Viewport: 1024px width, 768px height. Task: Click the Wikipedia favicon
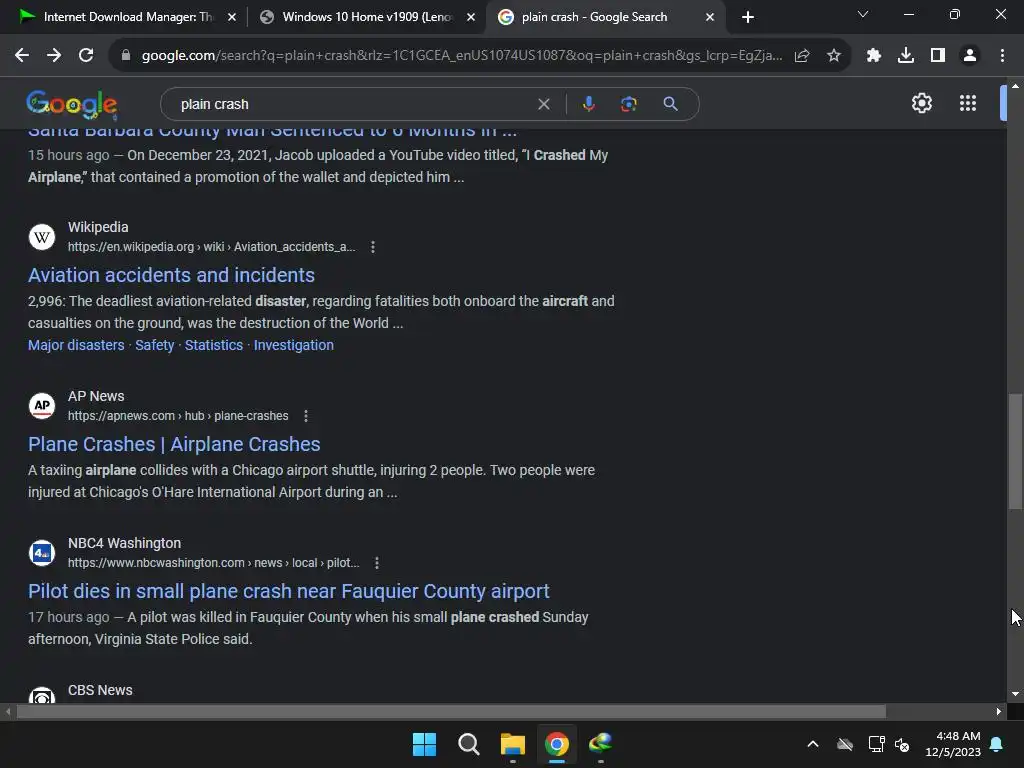pyautogui.click(x=42, y=236)
